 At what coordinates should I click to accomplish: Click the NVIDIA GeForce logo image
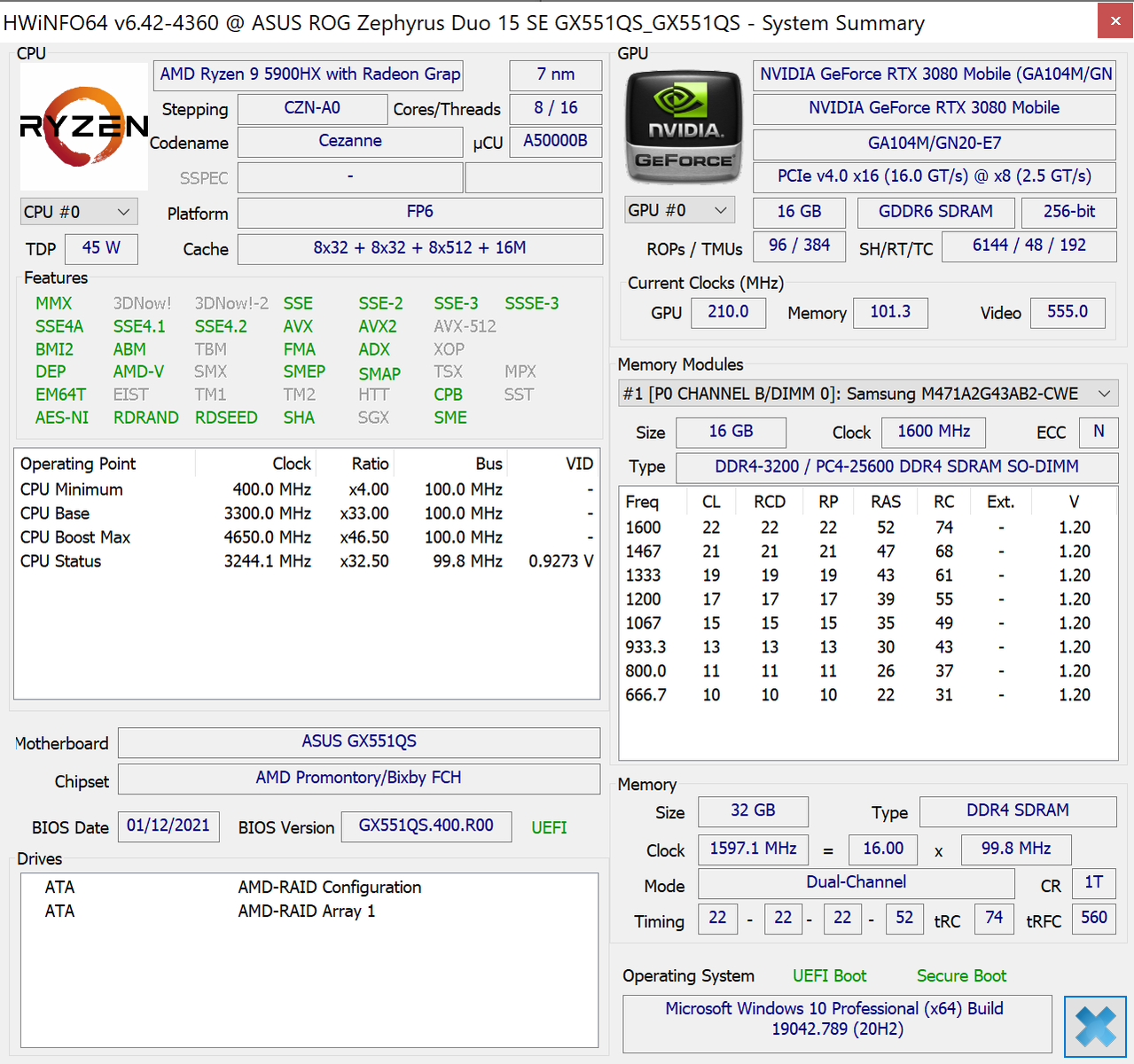point(684,127)
